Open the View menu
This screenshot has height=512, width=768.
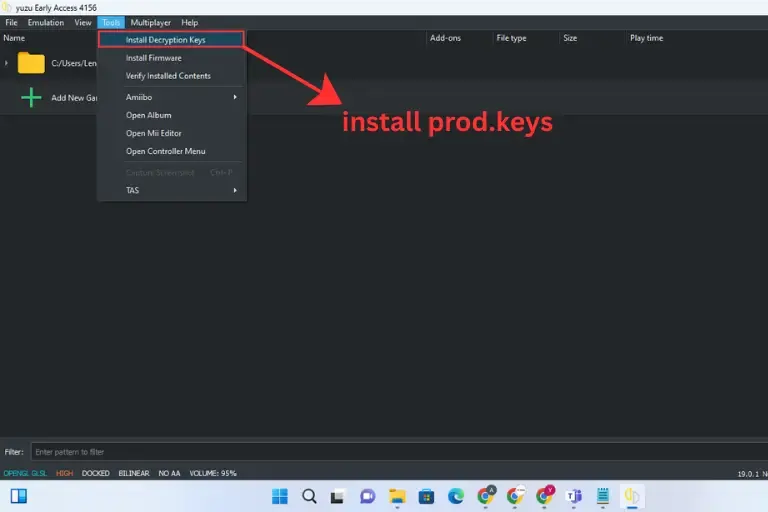click(83, 23)
